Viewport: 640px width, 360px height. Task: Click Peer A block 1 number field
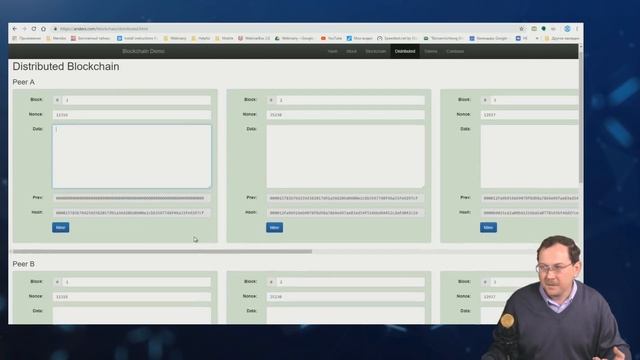click(x=137, y=100)
